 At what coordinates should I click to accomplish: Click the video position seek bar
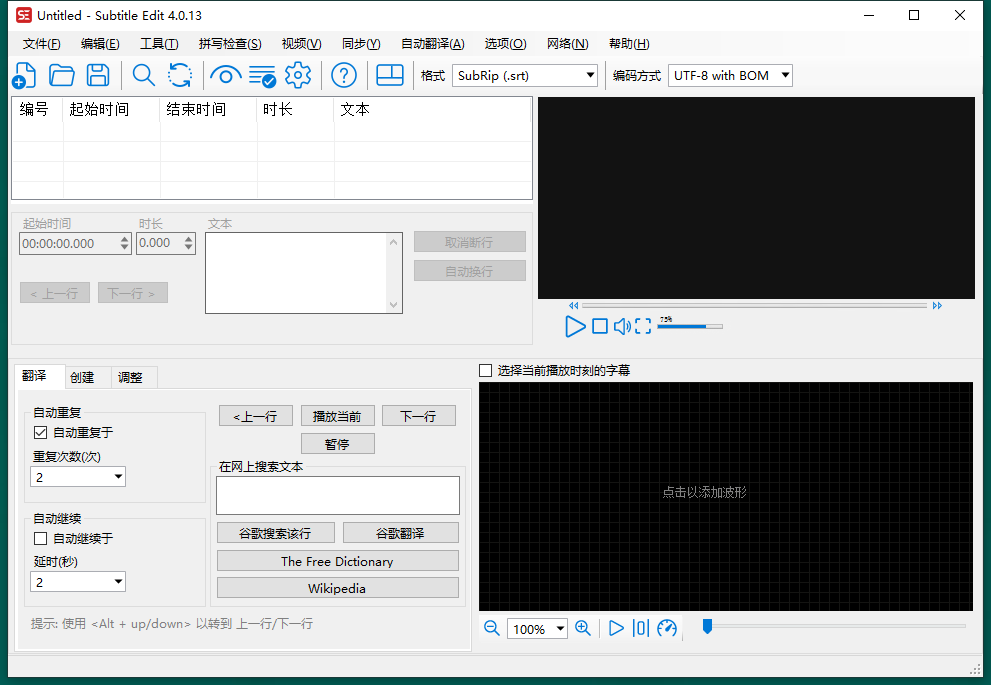(755, 305)
